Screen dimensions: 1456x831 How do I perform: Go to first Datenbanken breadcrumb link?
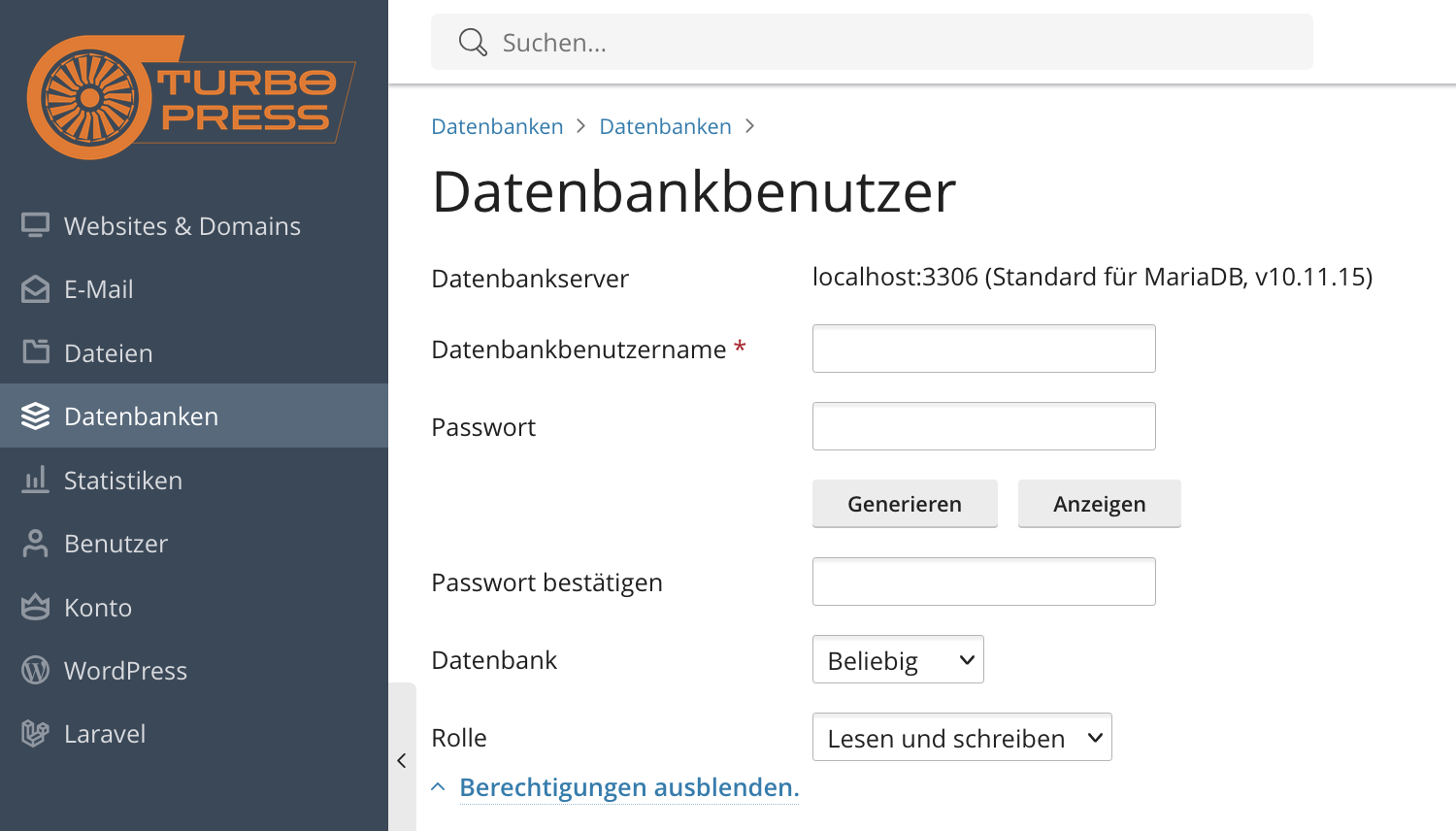[497, 126]
